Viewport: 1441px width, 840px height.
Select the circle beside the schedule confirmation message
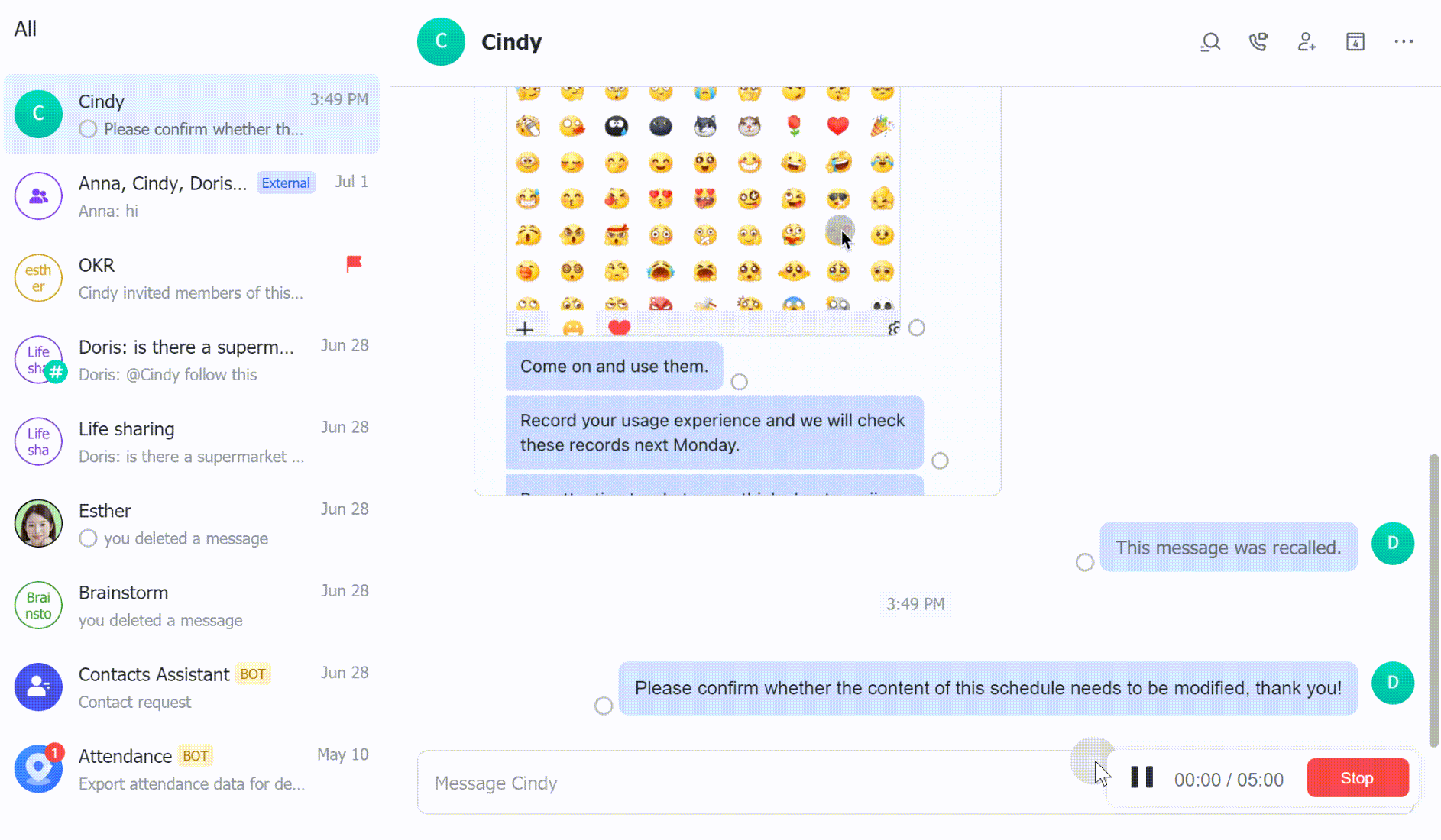[603, 706]
